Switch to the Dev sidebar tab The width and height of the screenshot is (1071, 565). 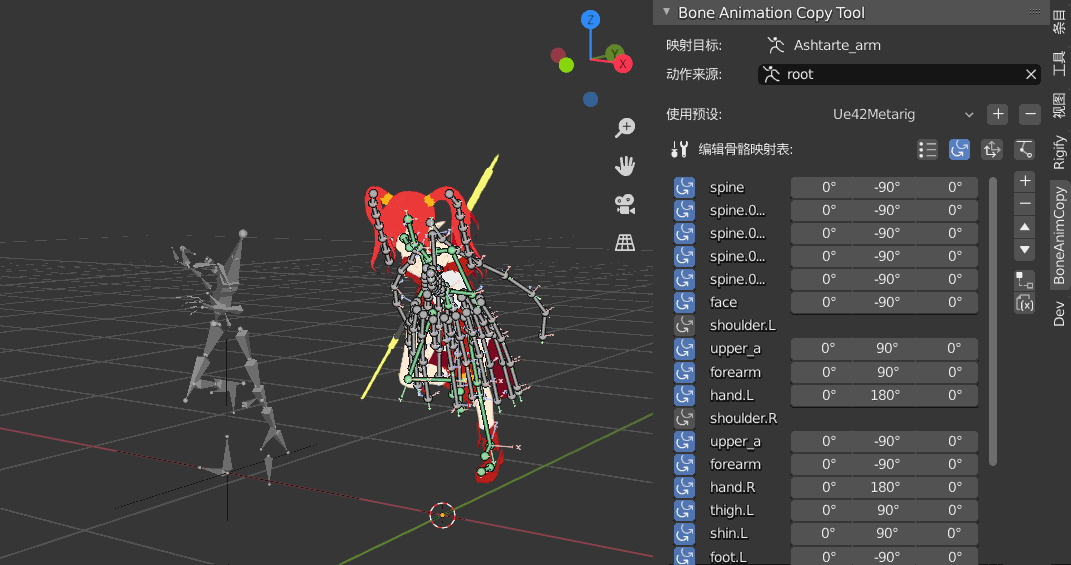point(1058,314)
